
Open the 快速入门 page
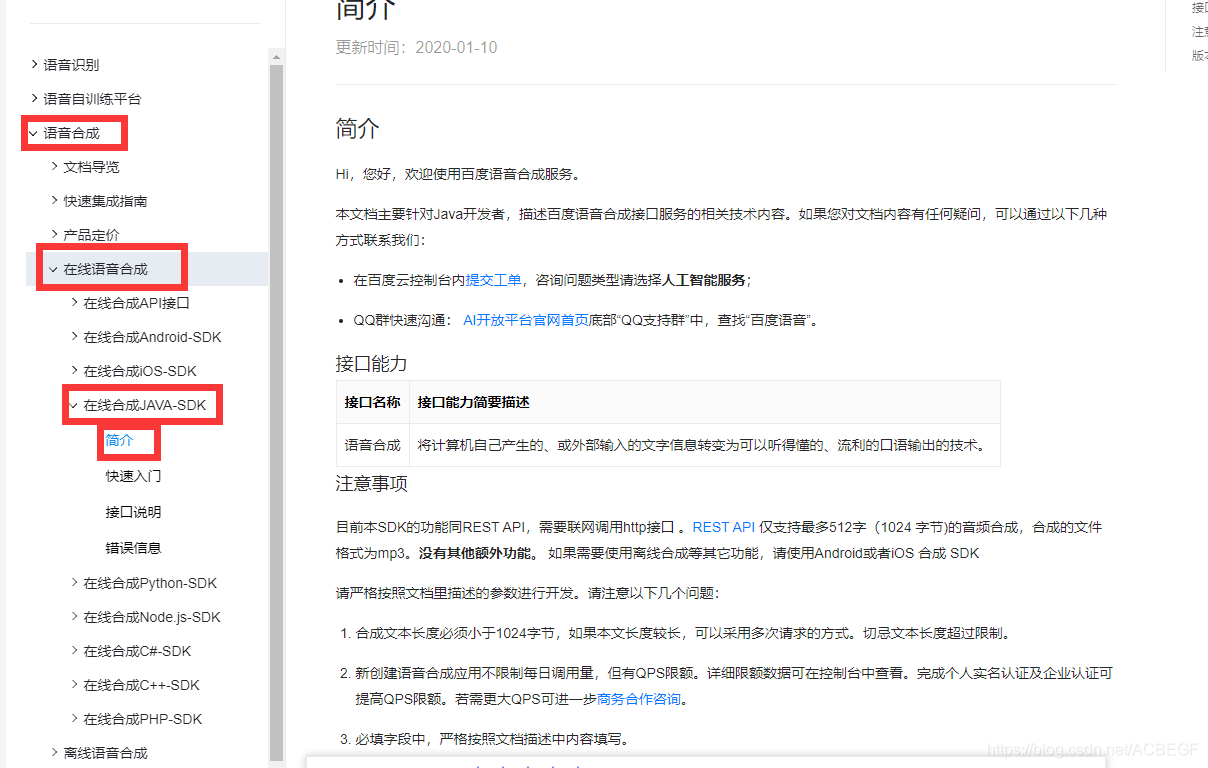coord(130,475)
